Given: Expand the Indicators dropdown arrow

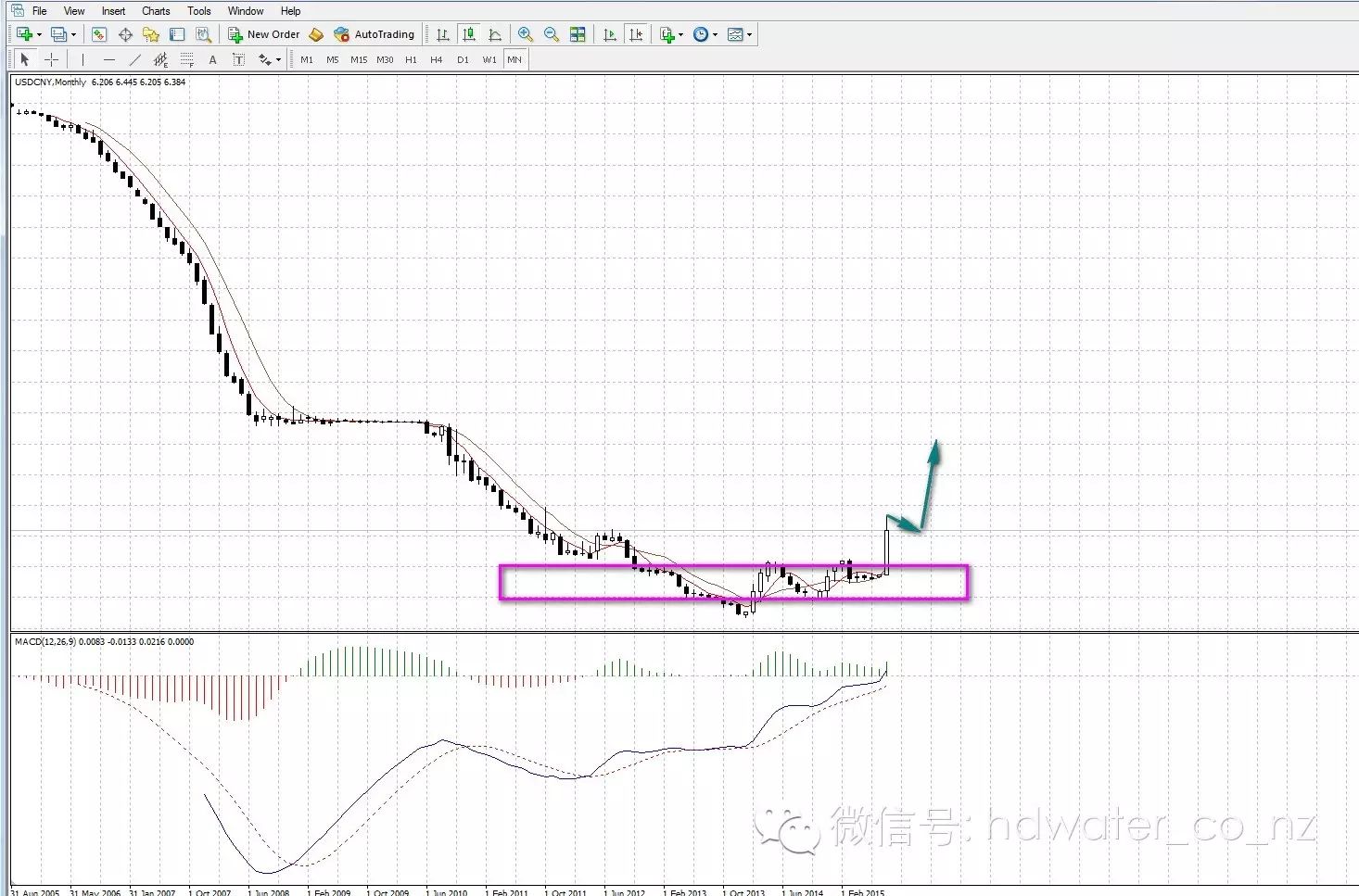Looking at the screenshot, I should click(x=681, y=34).
